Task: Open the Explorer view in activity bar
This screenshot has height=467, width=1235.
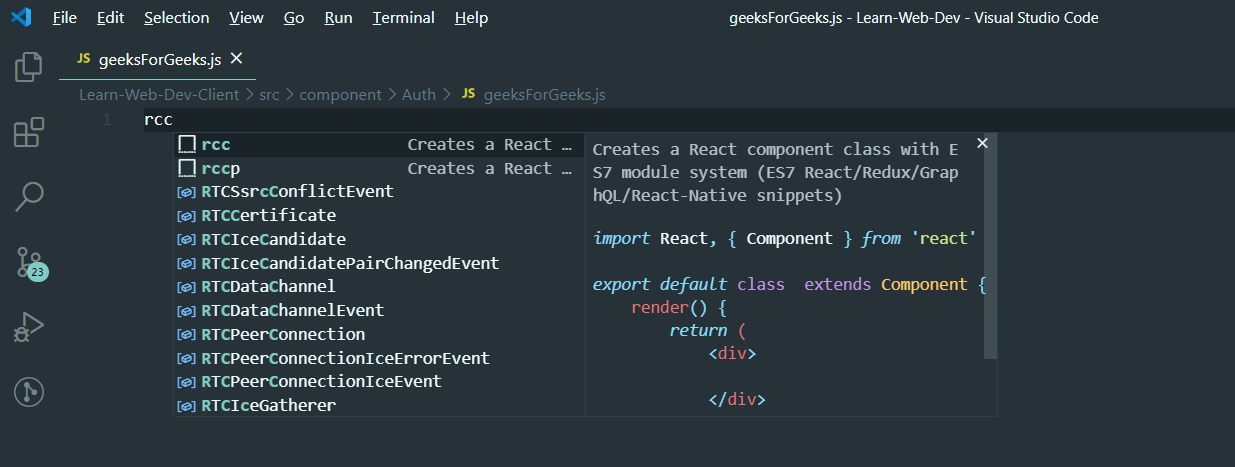Action: click(28, 68)
